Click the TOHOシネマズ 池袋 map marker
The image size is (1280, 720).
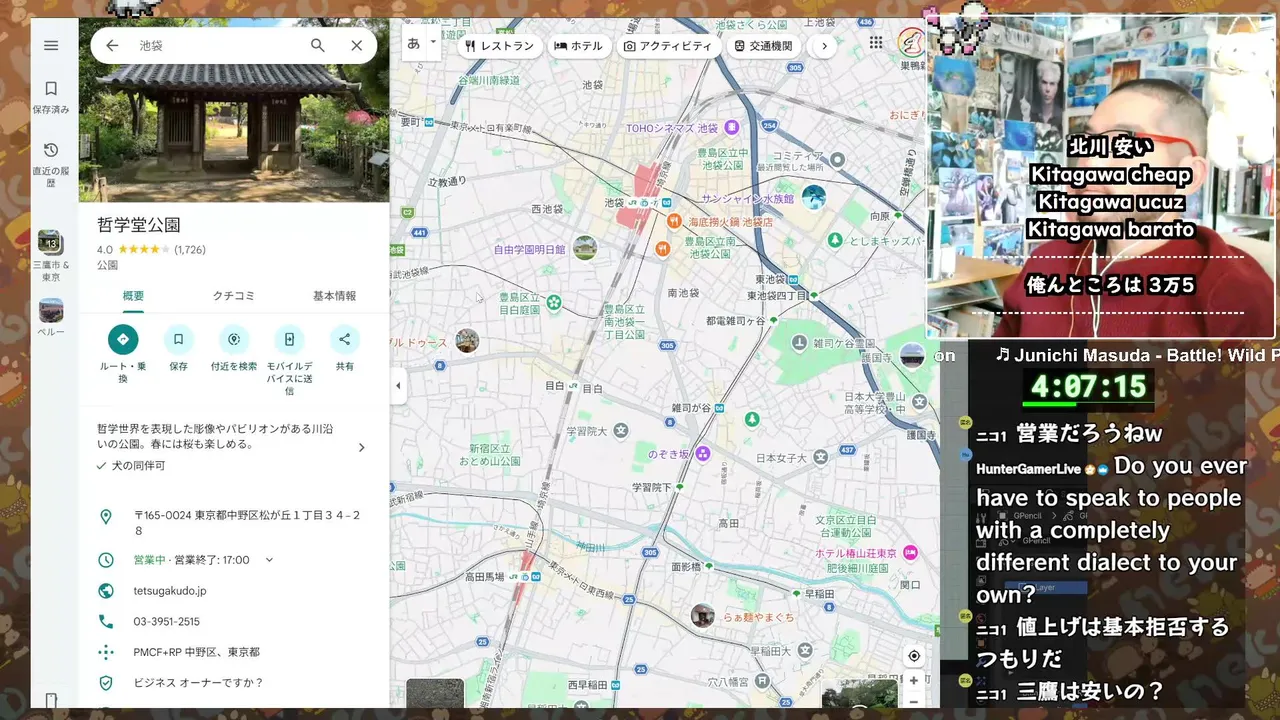click(x=731, y=128)
